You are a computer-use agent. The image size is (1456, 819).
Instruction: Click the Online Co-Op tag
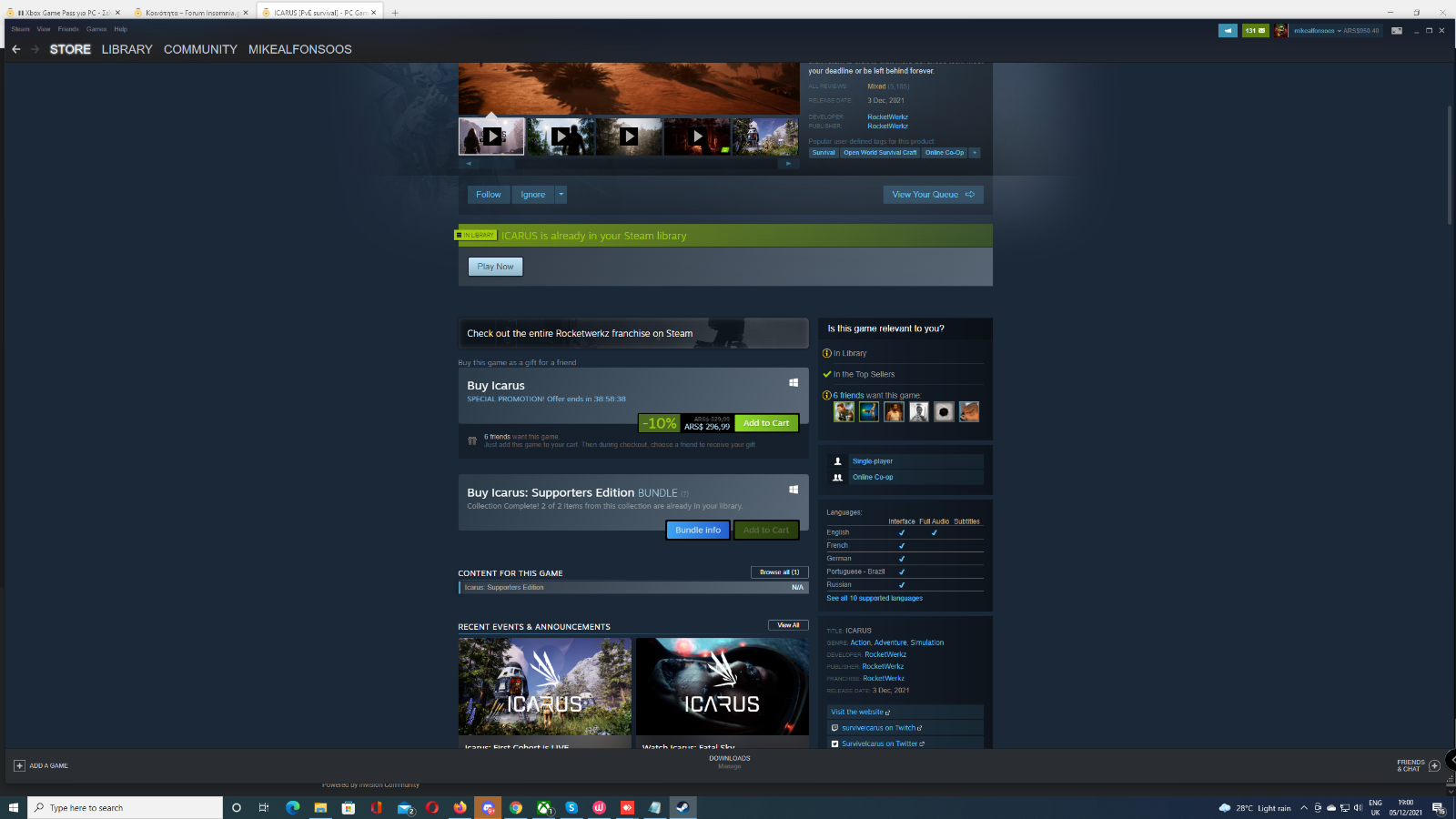tap(945, 153)
